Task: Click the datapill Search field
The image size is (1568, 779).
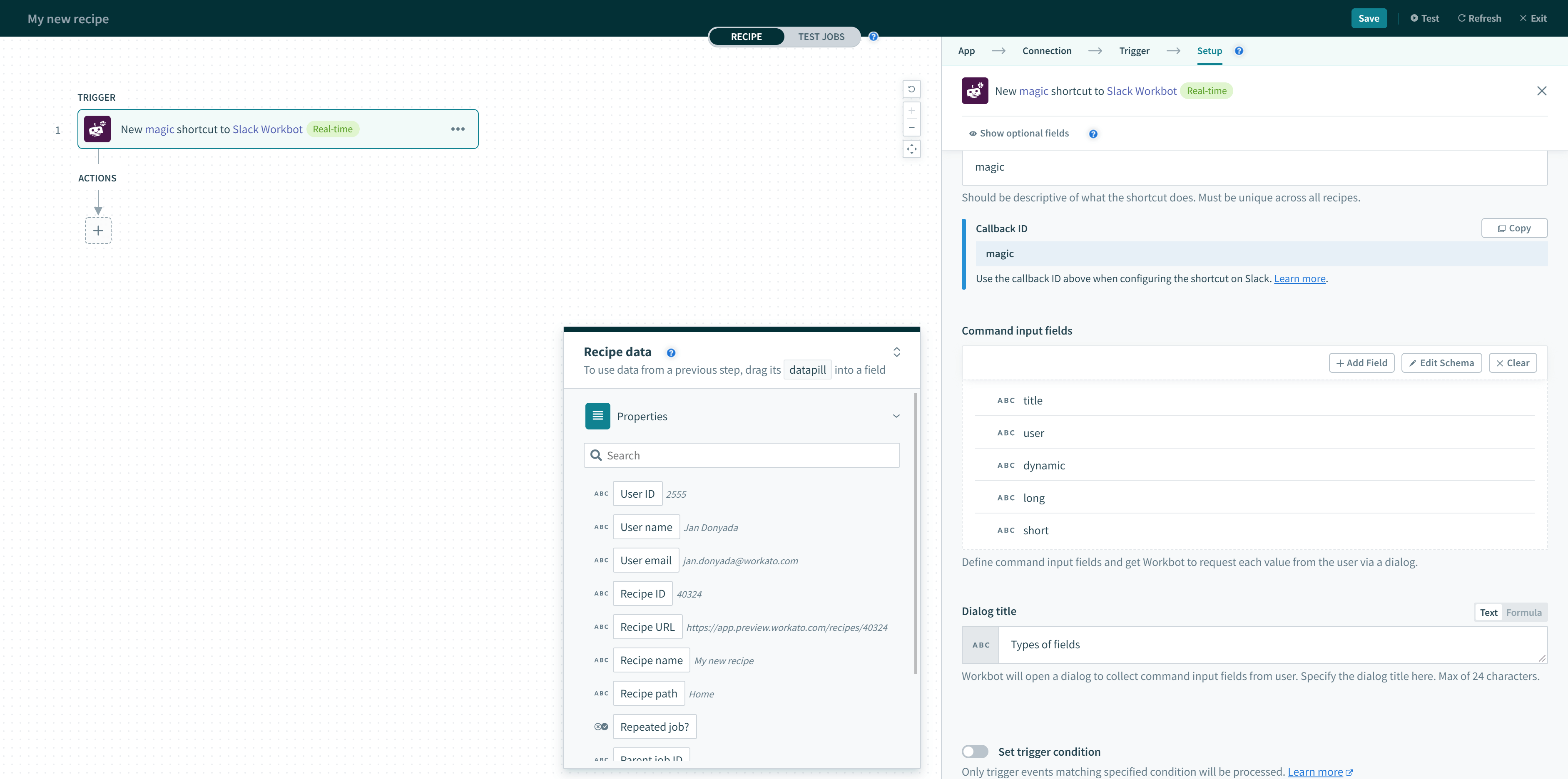Action: (742, 455)
